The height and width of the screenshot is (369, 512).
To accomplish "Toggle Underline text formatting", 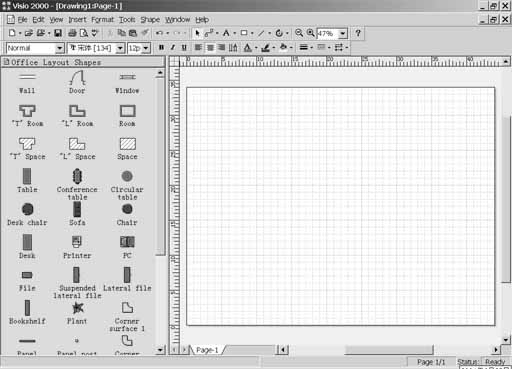I will [x=184, y=48].
